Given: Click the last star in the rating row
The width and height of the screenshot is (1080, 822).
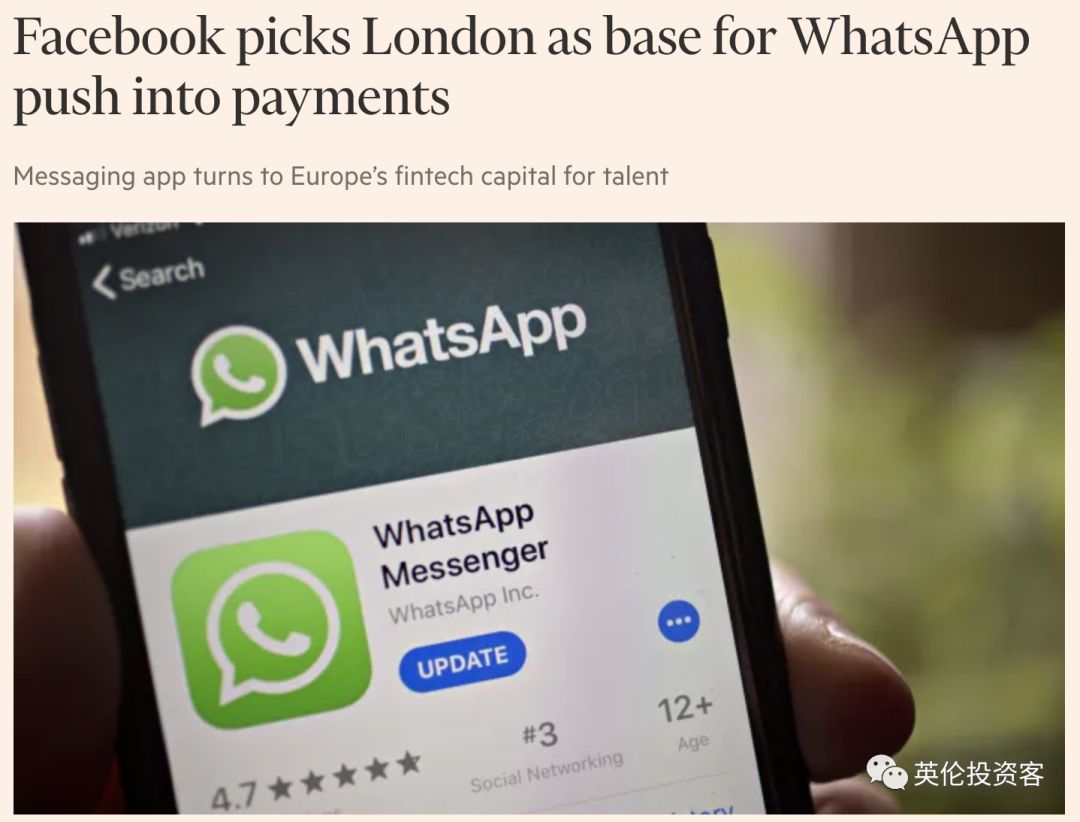Looking at the screenshot, I should coord(409,763).
